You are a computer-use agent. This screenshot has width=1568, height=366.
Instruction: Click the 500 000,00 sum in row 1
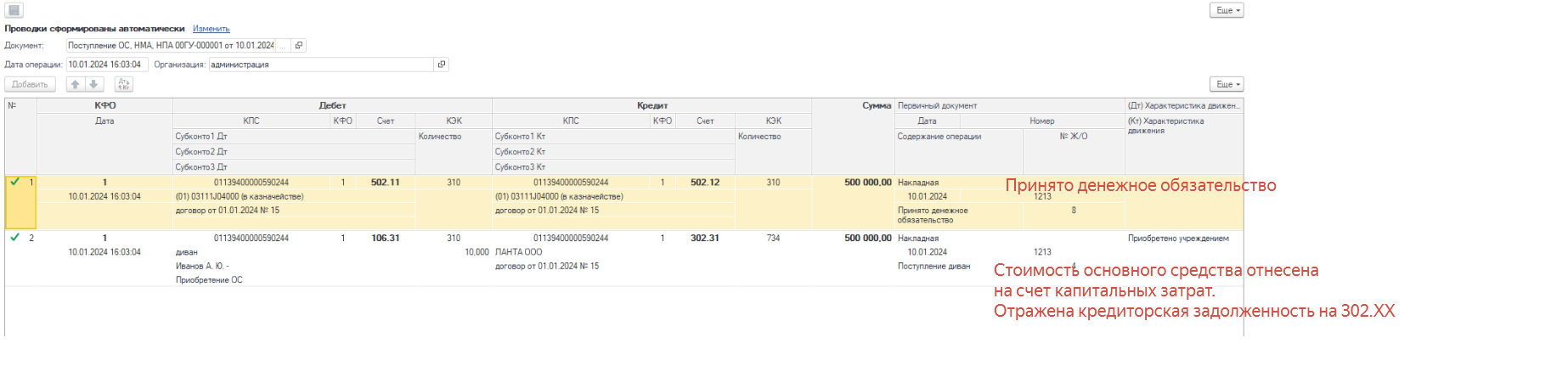(x=867, y=182)
